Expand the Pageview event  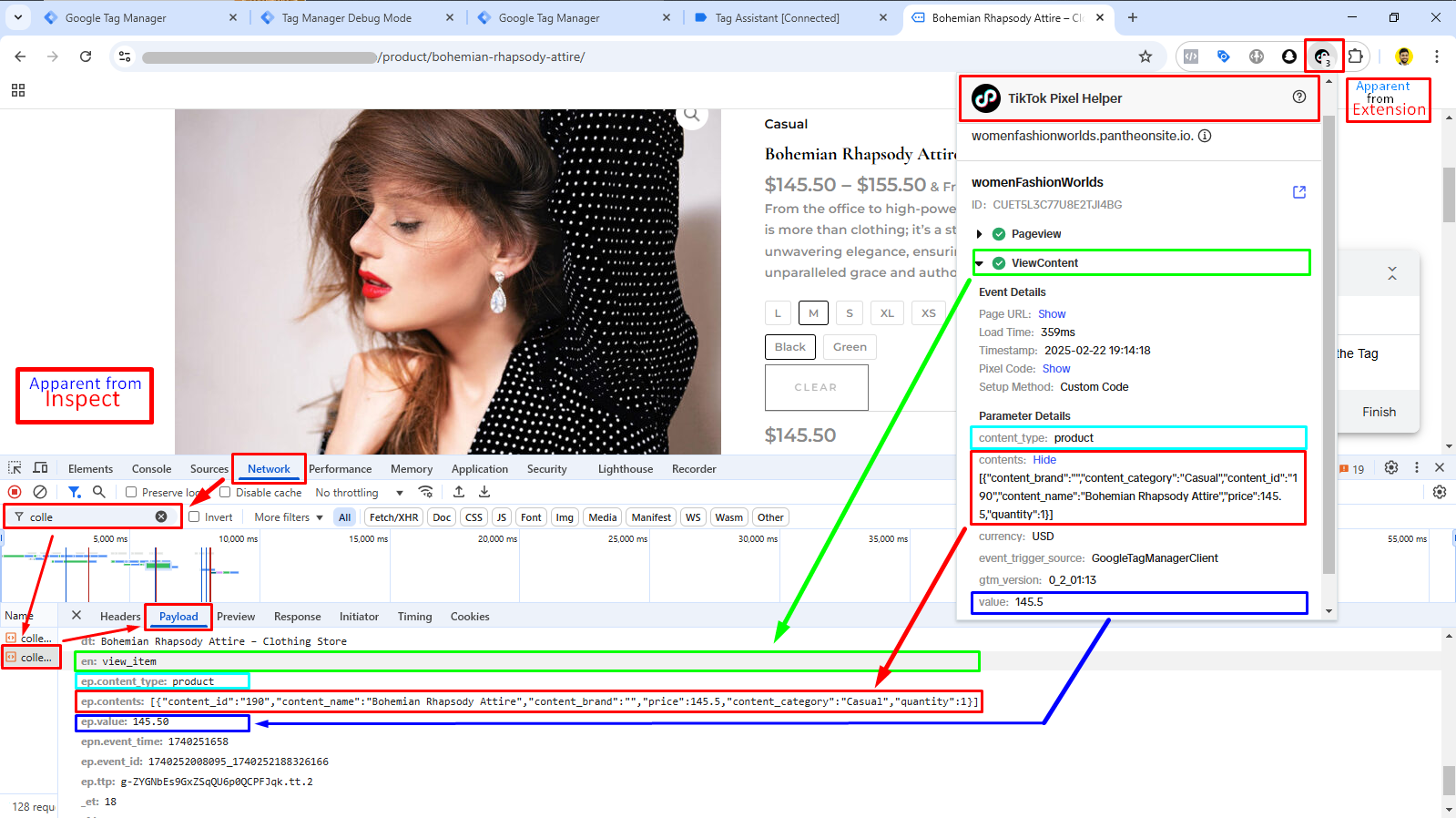coord(980,234)
